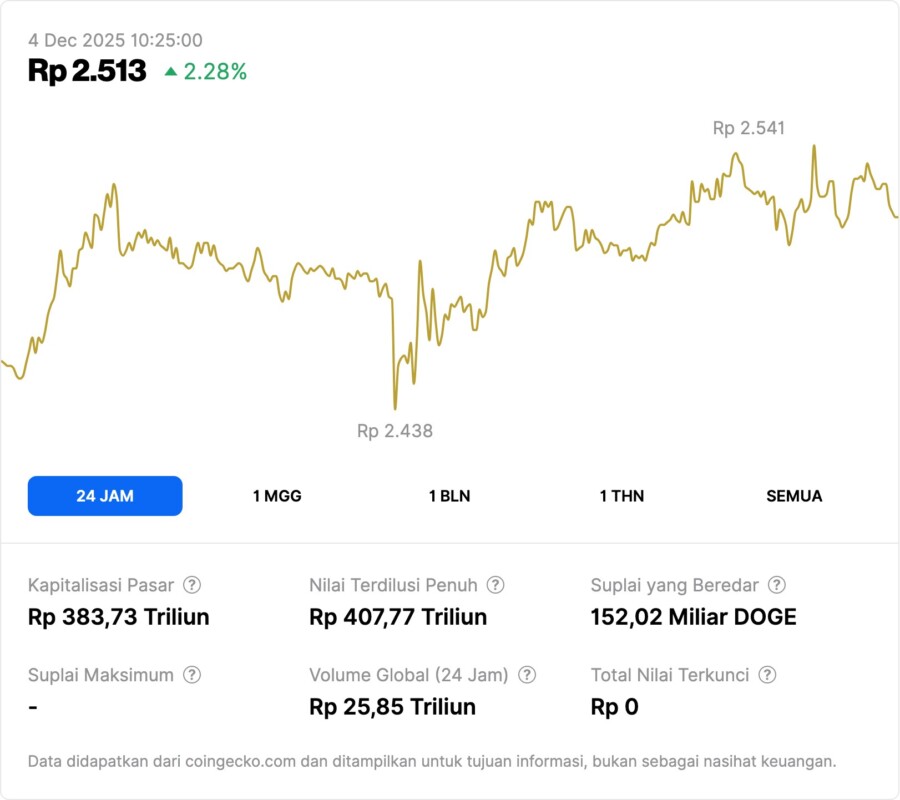Click the green up-arrow change indicator
Image resolution: width=900 pixels, height=800 pixels.
point(171,72)
